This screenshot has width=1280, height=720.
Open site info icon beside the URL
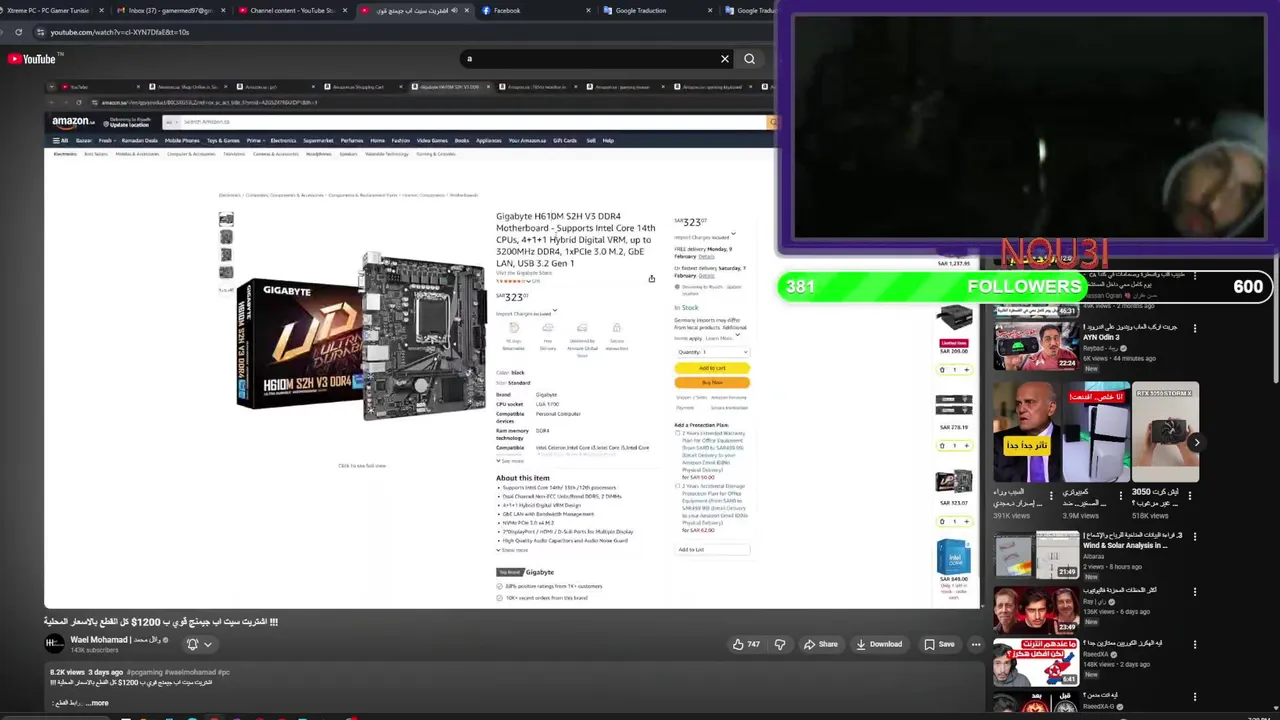(x=40, y=32)
